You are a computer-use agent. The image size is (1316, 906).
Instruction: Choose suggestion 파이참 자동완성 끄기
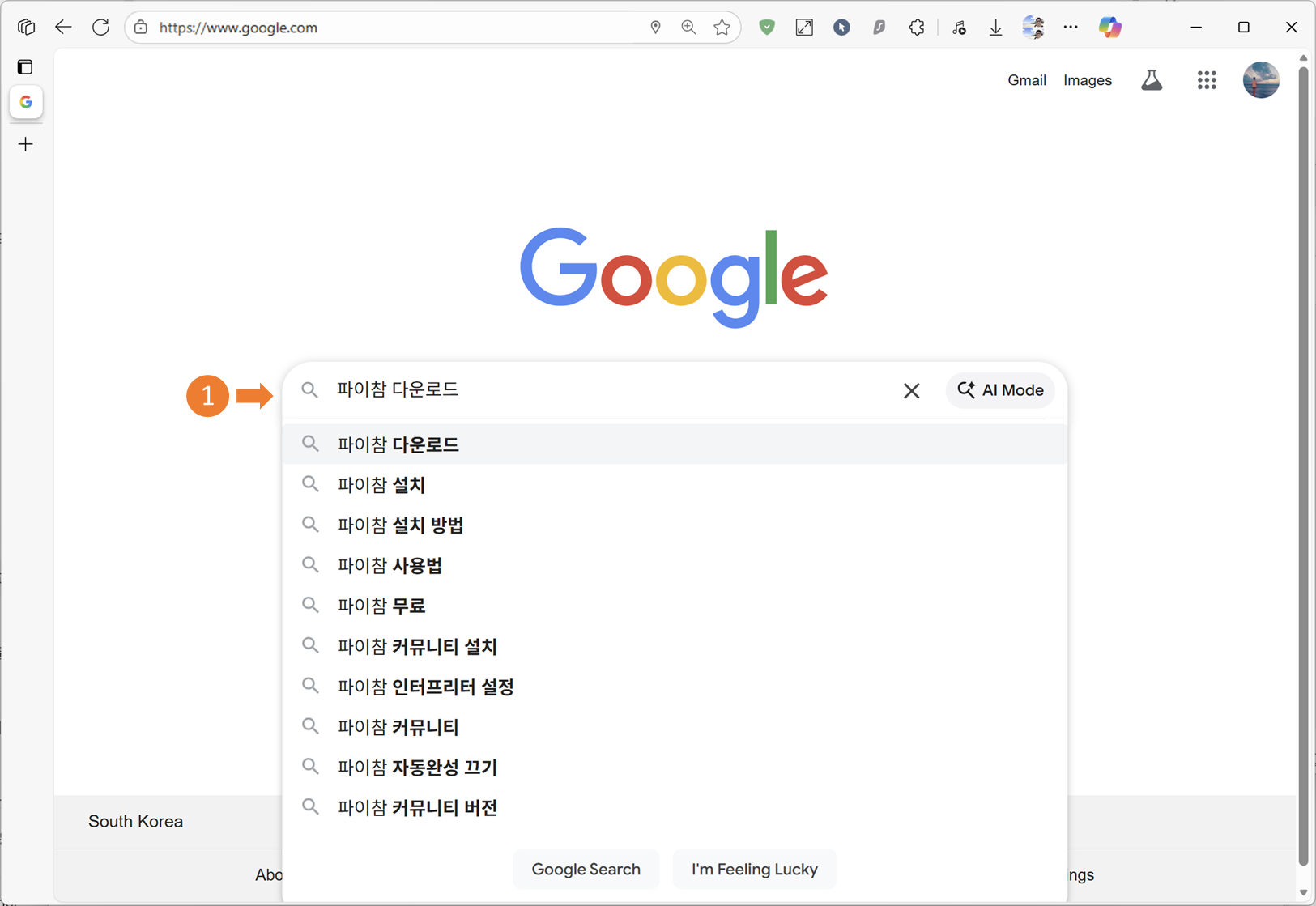click(x=675, y=767)
